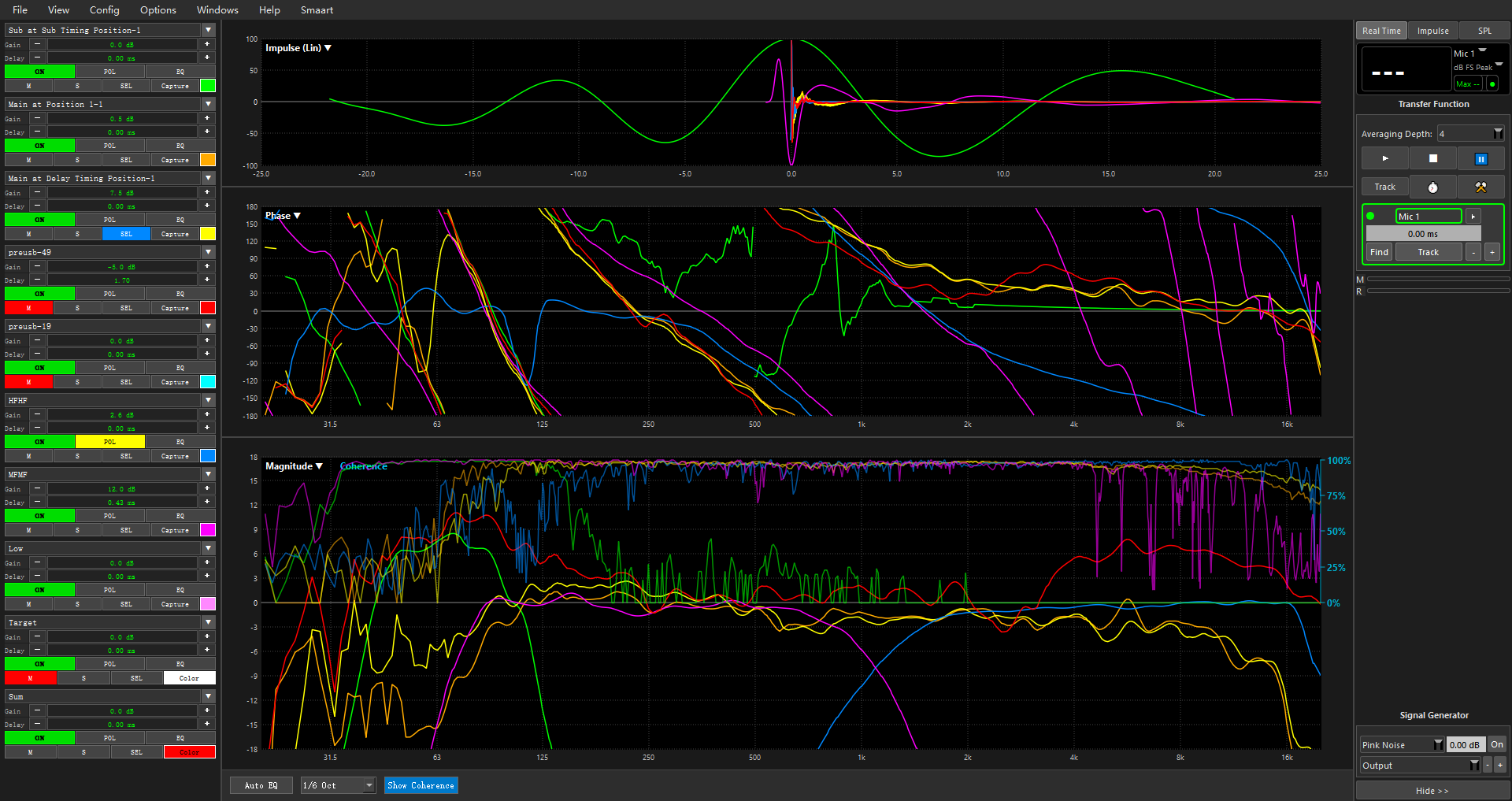The image size is (1512, 801).
Task: Increase gain on Sub at Sub Timing Position-1
Action: (x=207, y=44)
